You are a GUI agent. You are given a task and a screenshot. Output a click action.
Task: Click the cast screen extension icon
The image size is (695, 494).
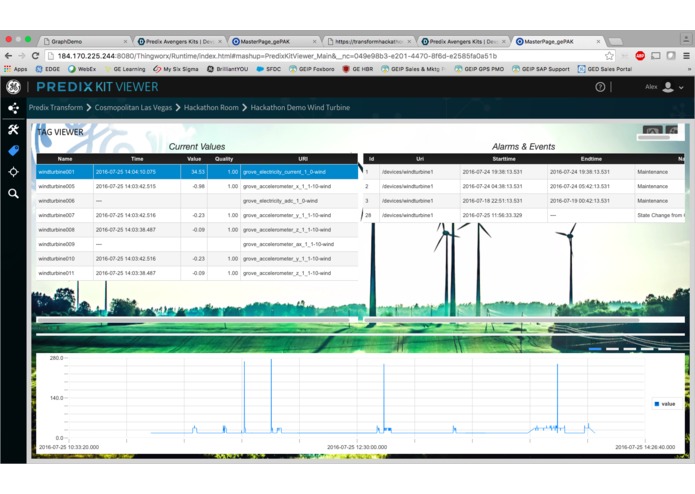[656, 56]
